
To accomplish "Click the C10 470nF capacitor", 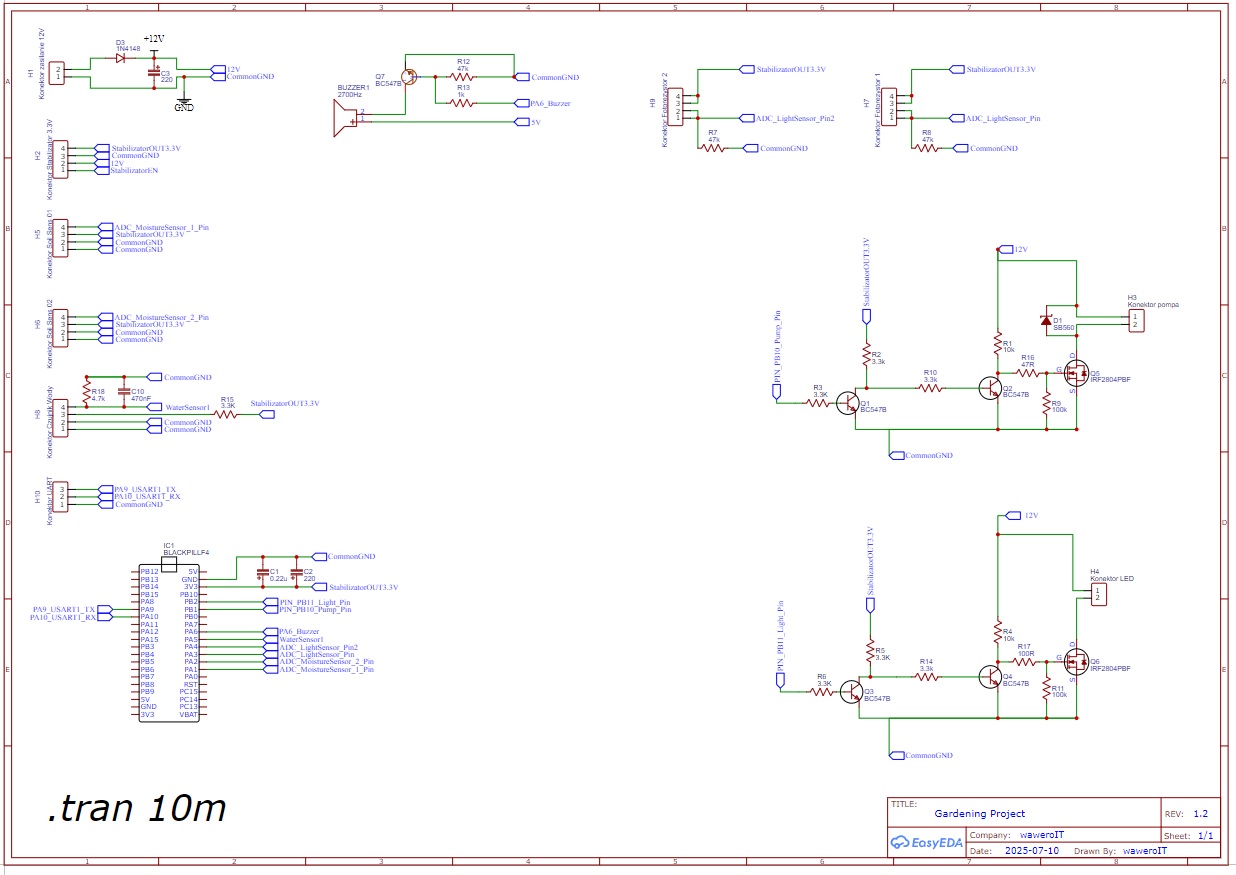I will click(x=124, y=391).
